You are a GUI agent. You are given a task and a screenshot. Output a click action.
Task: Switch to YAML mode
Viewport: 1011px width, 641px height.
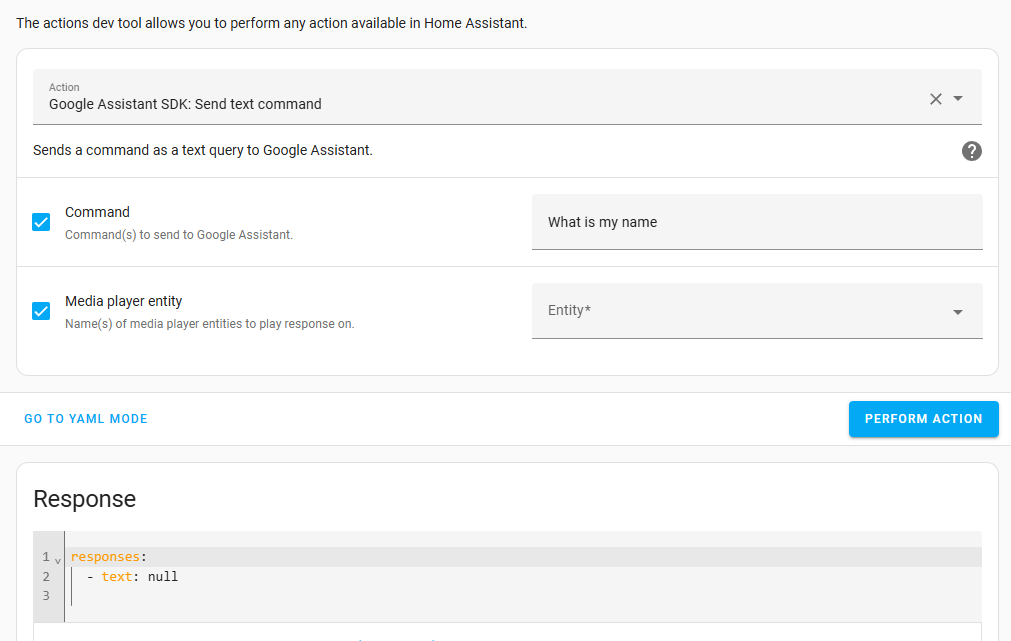[85, 419]
